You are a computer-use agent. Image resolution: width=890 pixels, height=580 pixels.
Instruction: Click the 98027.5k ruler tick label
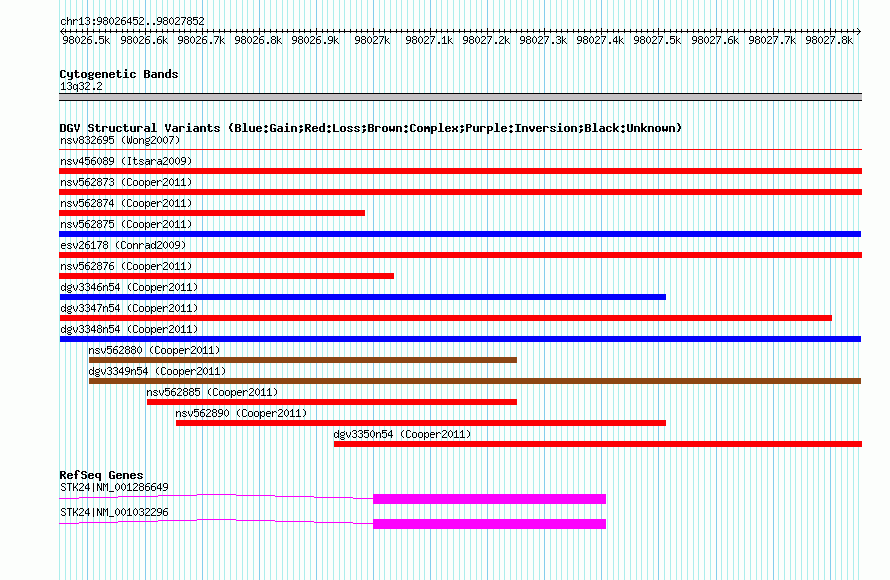(657, 40)
